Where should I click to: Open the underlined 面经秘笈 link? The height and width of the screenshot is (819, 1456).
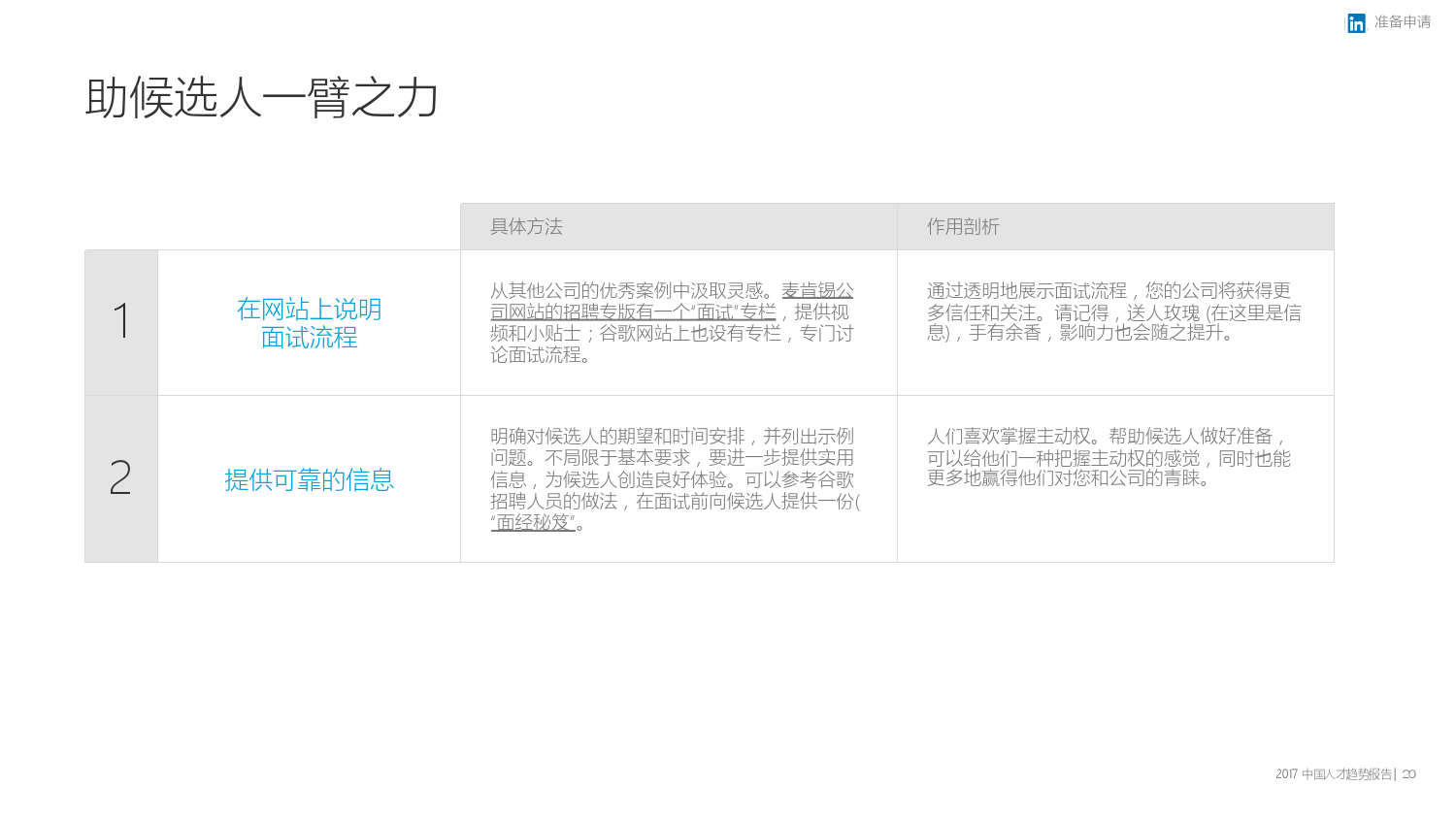(533, 523)
